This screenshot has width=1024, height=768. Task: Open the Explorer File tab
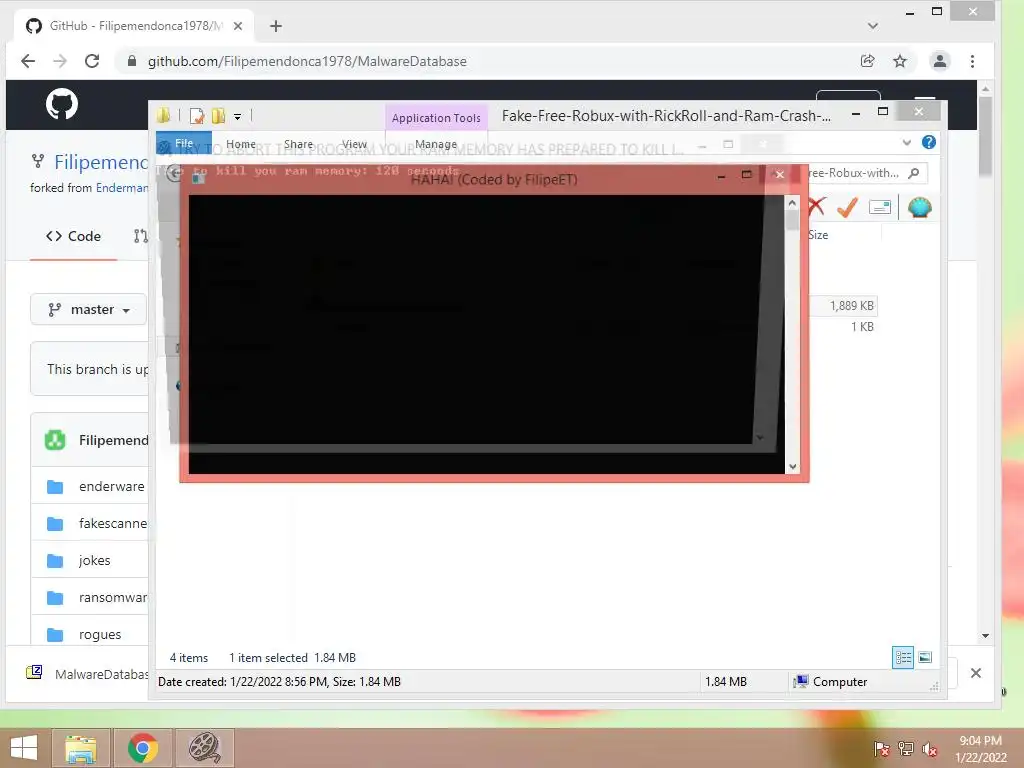184,143
